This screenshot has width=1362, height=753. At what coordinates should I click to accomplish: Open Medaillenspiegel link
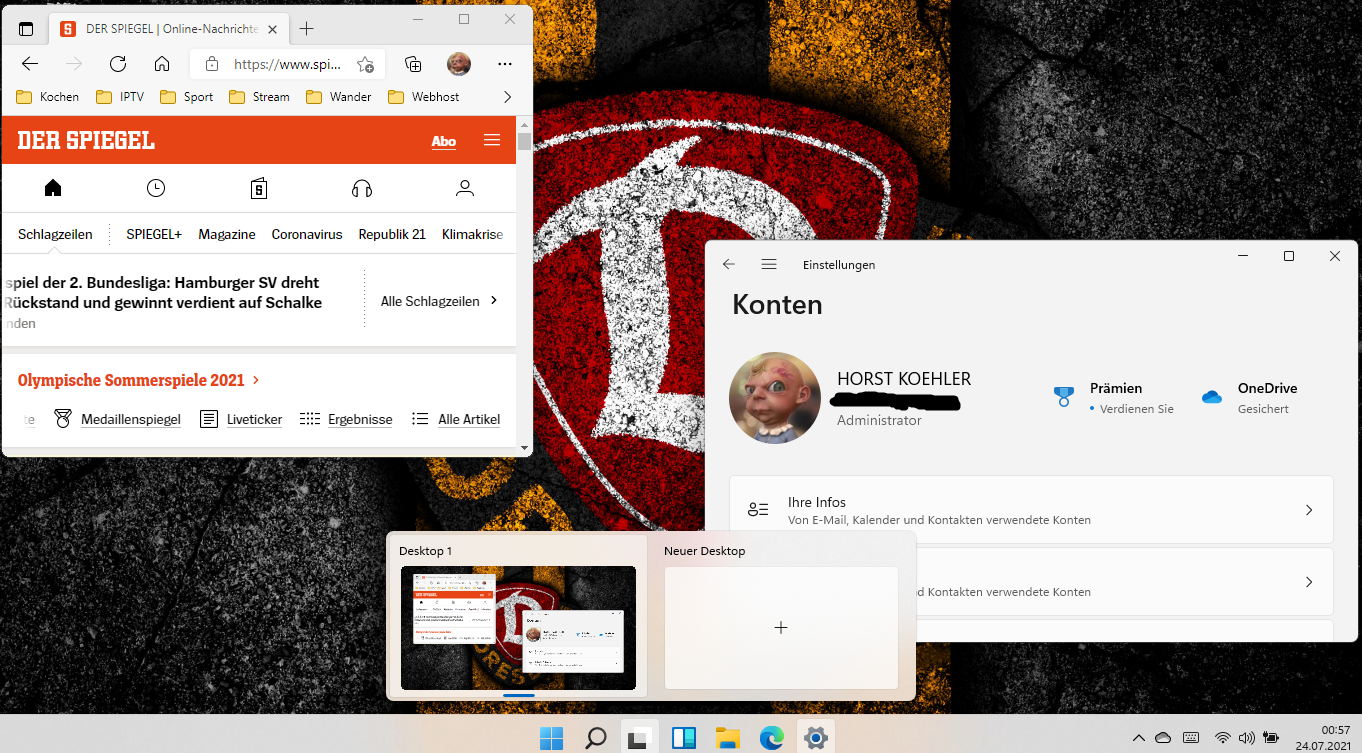118,419
